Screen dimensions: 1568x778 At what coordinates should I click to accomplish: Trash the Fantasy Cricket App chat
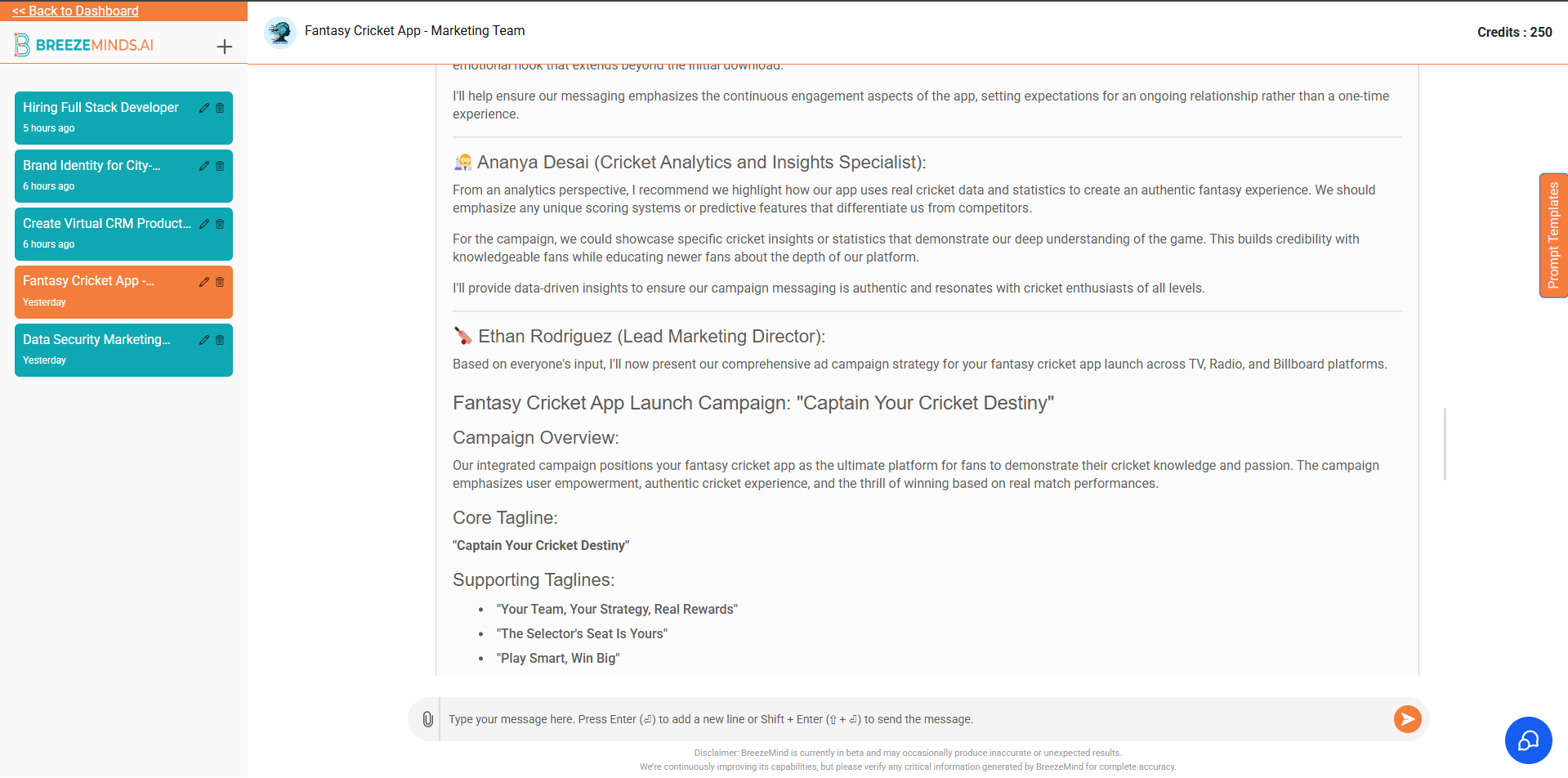[220, 282]
